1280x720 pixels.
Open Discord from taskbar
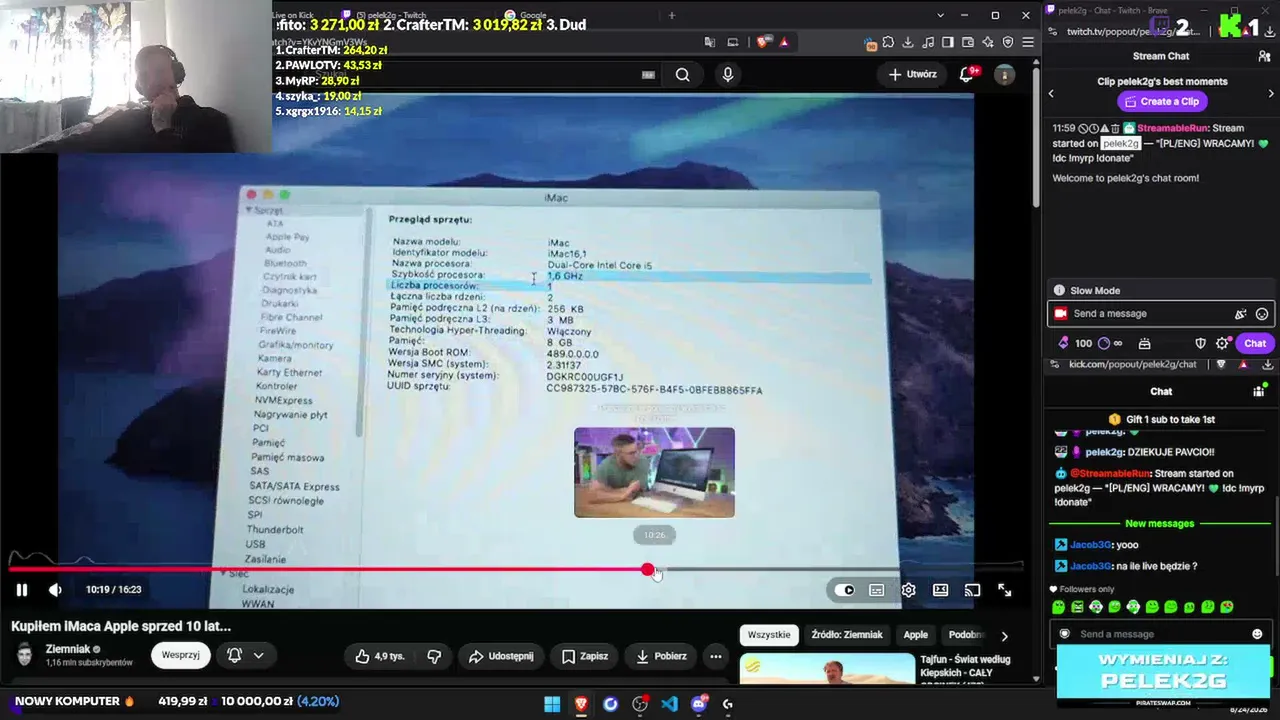click(699, 704)
